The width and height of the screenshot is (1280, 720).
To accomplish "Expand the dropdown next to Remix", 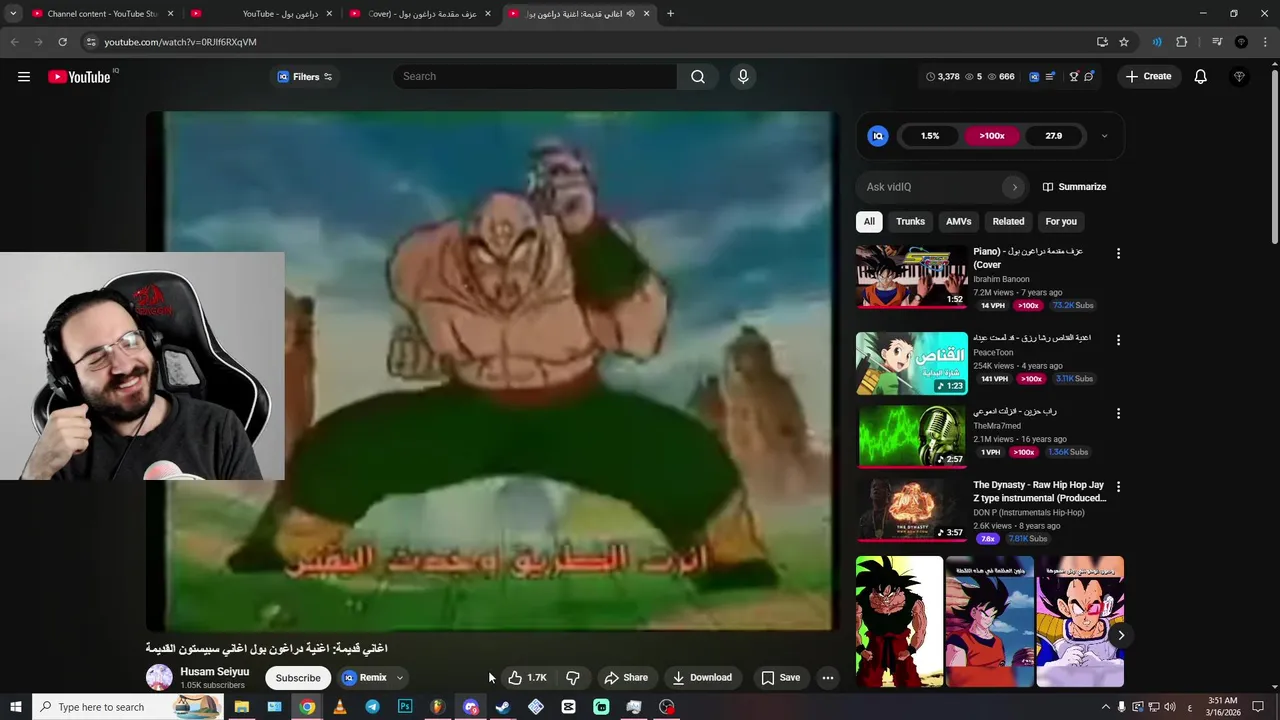I will (399, 678).
